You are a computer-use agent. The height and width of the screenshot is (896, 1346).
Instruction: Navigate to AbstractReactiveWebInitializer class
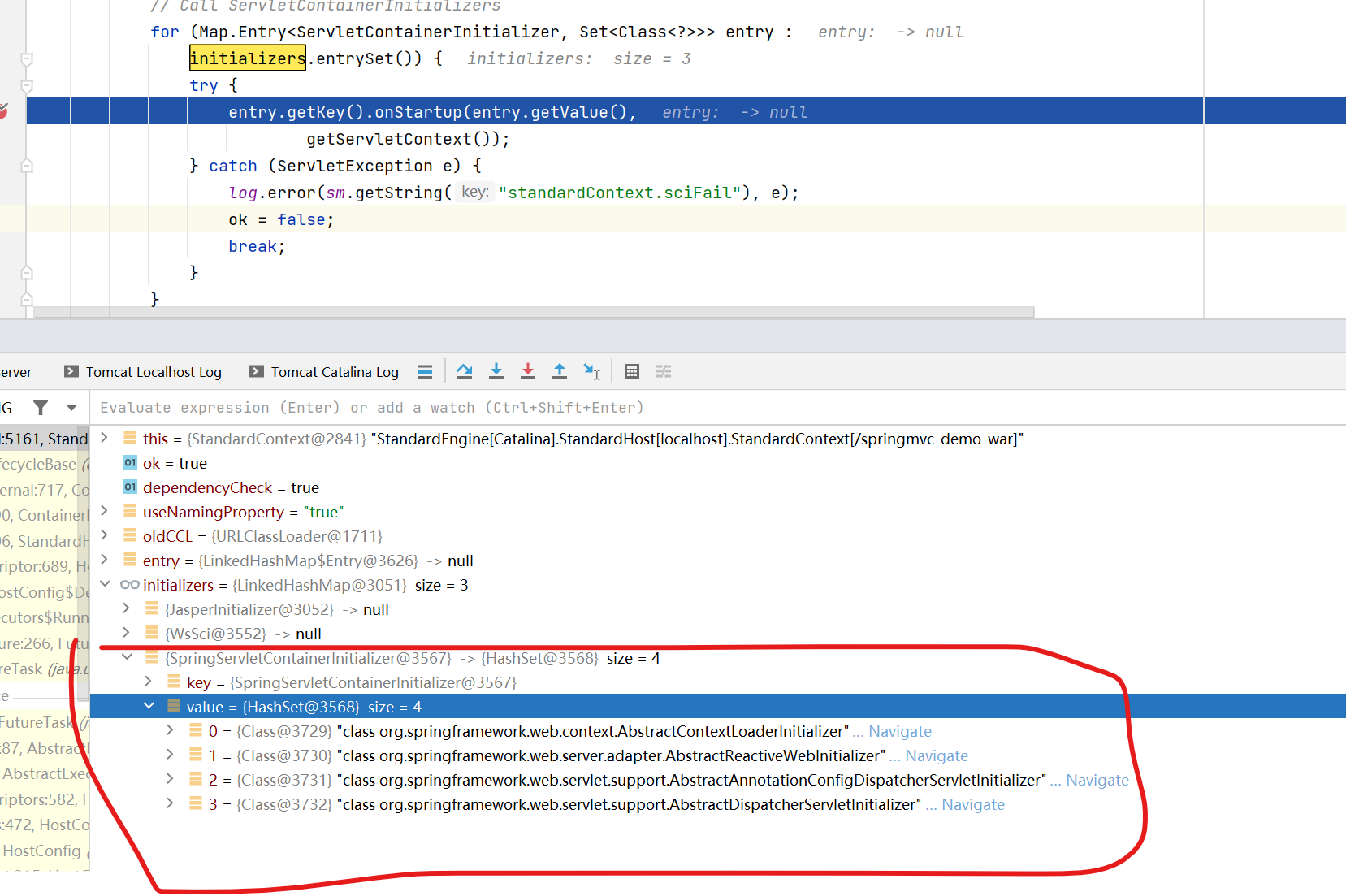[x=937, y=755]
